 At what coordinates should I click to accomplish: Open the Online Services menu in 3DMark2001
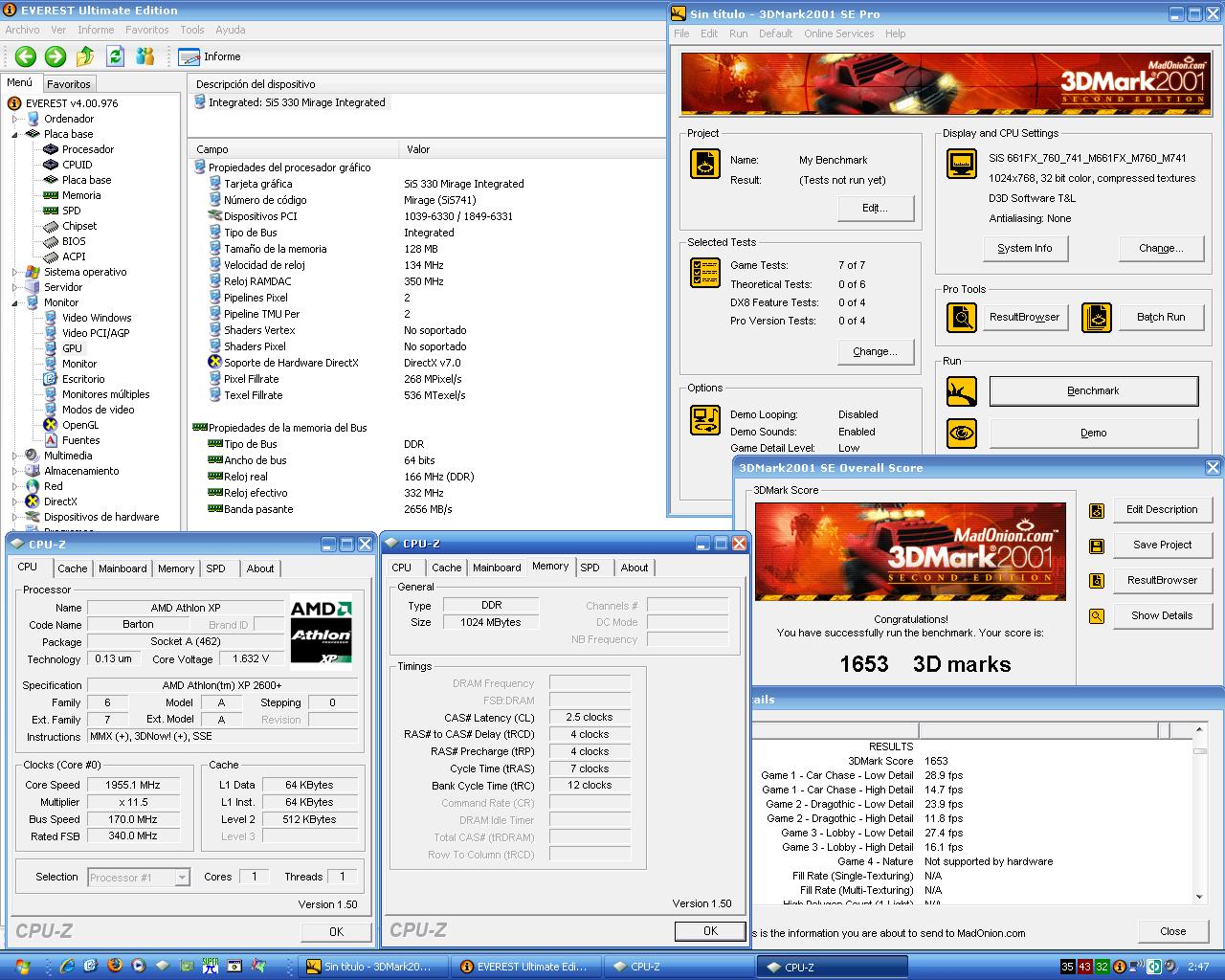pyautogui.click(x=838, y=33)
